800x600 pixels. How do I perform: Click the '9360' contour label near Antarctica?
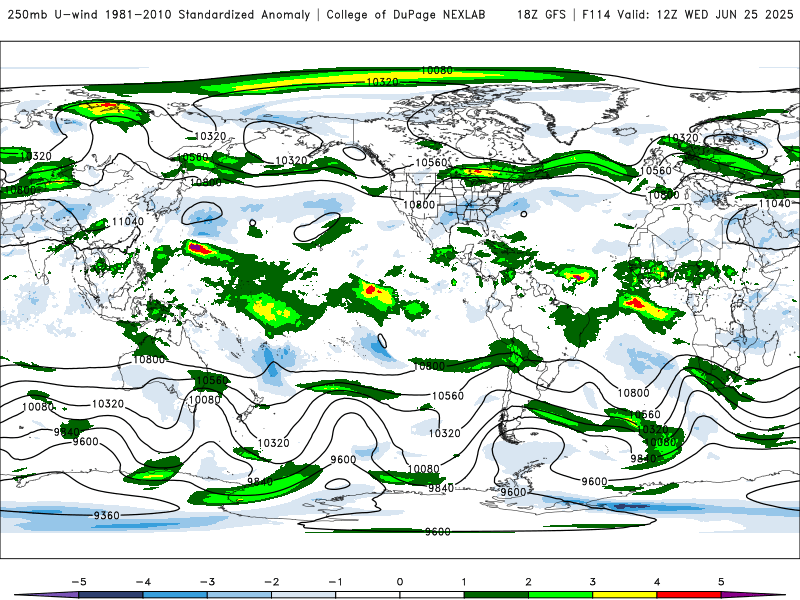click(x=107, y=515)
